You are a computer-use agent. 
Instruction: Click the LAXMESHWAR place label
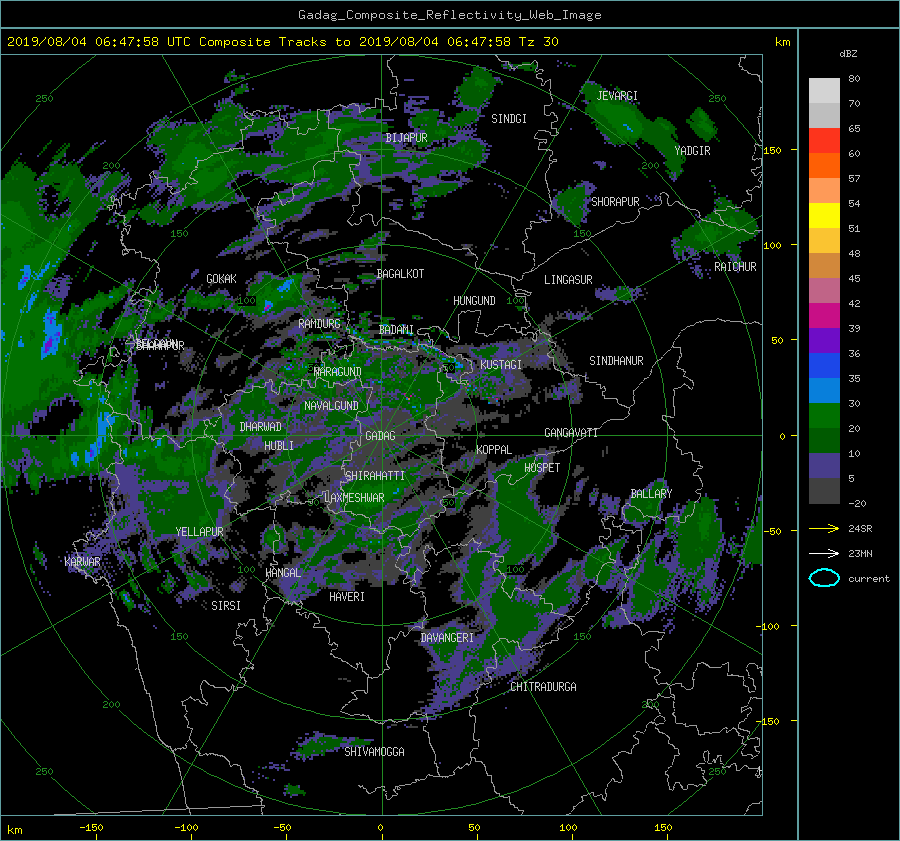354,498
